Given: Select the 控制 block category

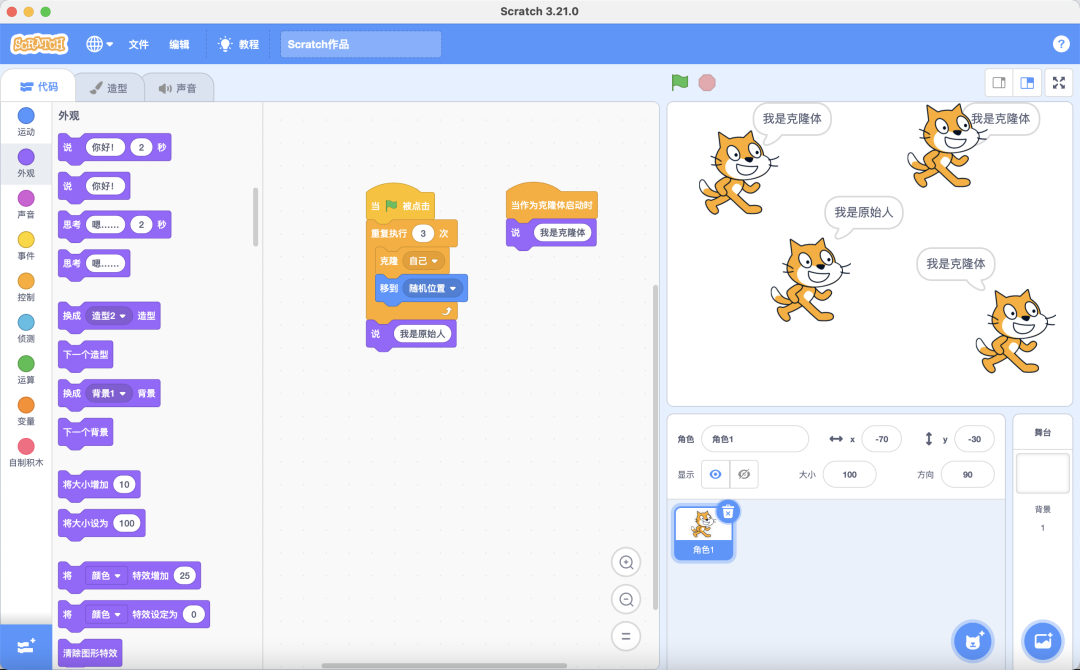Looking at the screenshot, I should [x=26, y=287].
